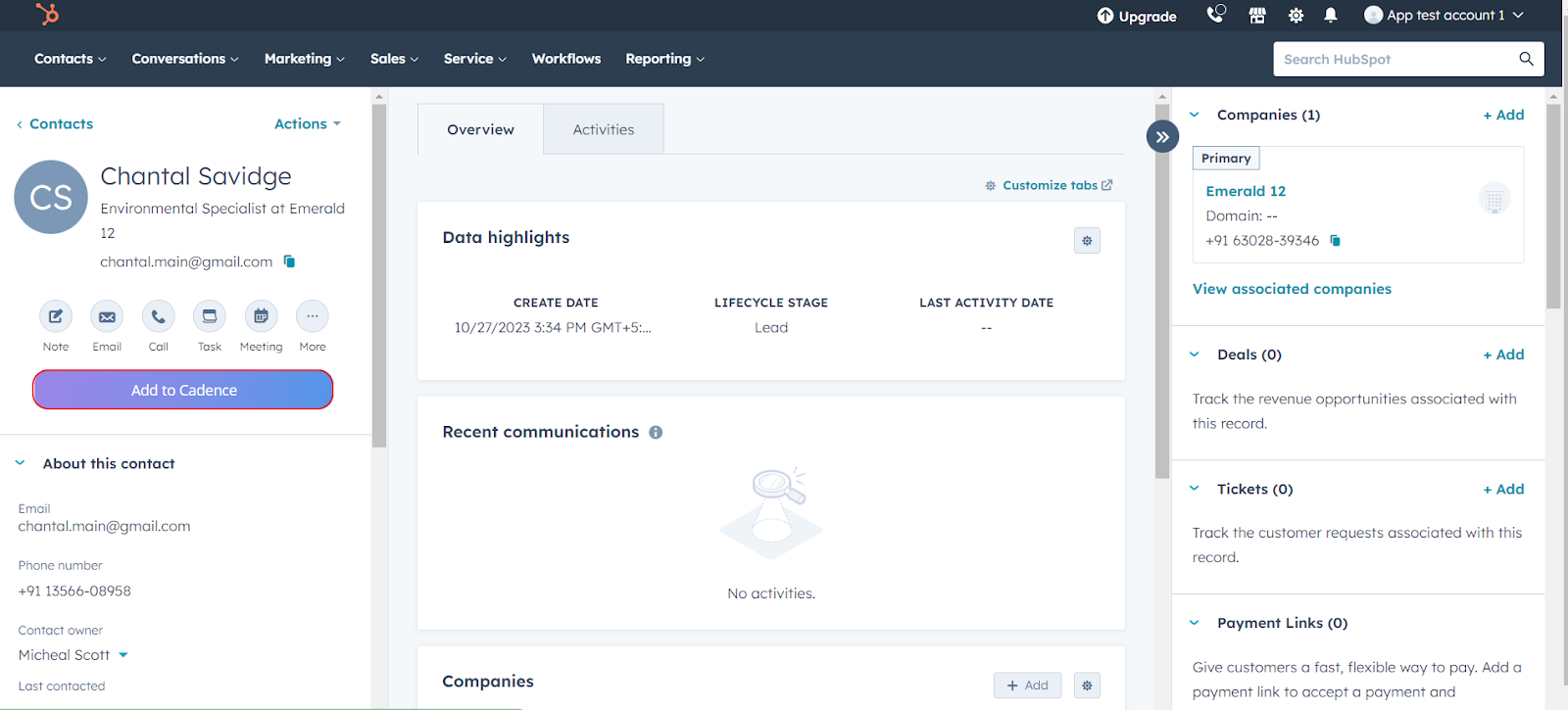Image resolution: width=1568 pixels, height=710 pixels.
Task: Switch to the Overview tab
Action: (x=480, y=129)
